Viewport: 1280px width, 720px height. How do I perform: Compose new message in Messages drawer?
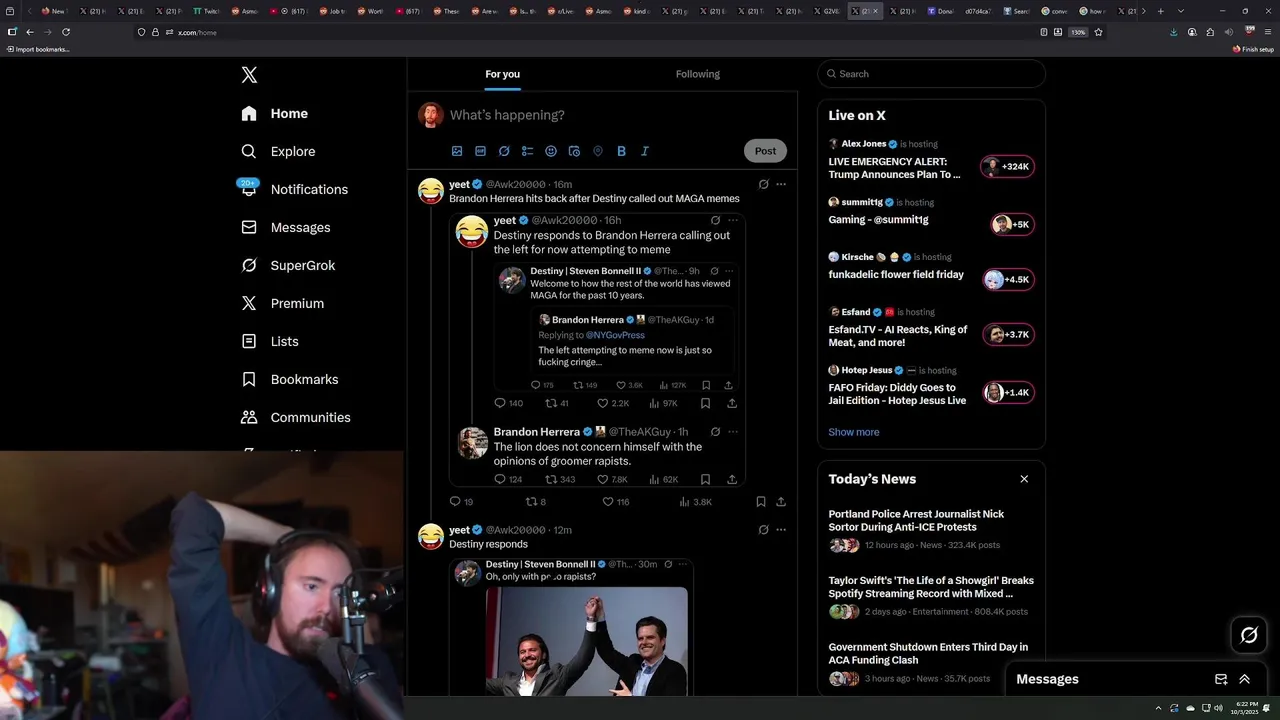click(x=1221, y=679)
